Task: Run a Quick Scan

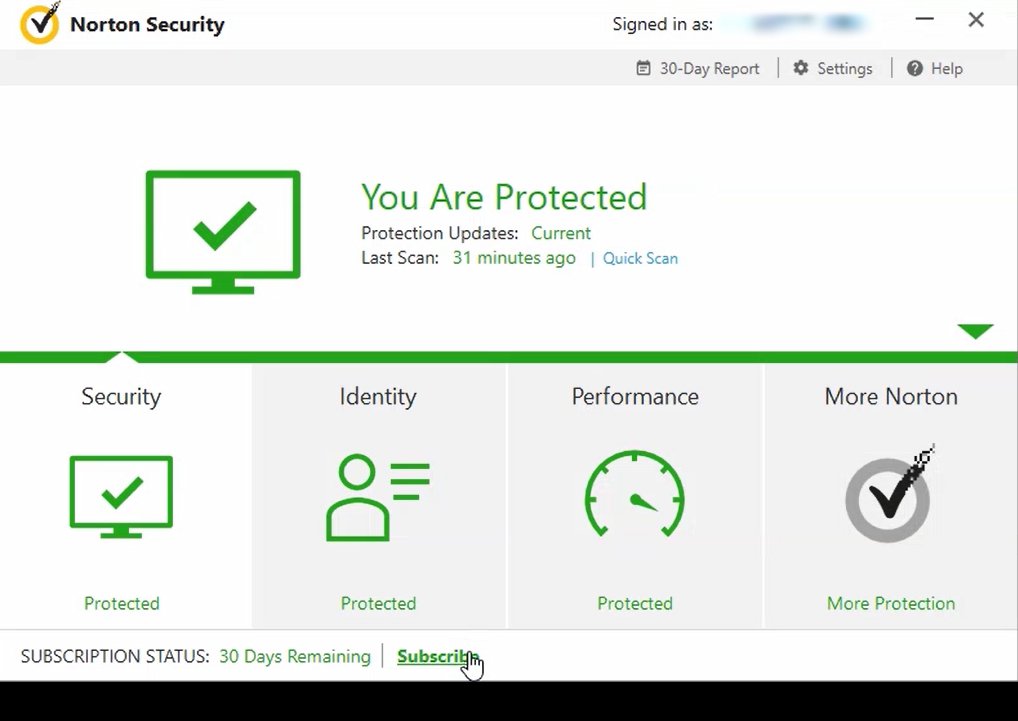Action: coord(640,258)
